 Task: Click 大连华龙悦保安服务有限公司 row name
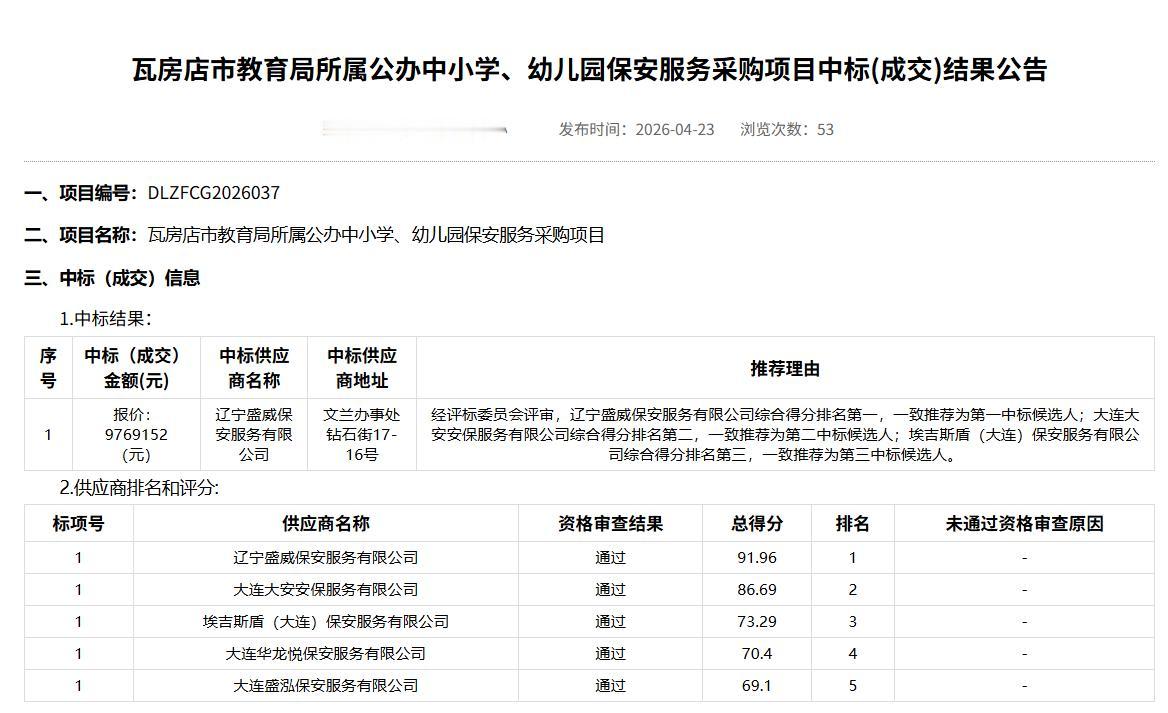click(326, 653)
